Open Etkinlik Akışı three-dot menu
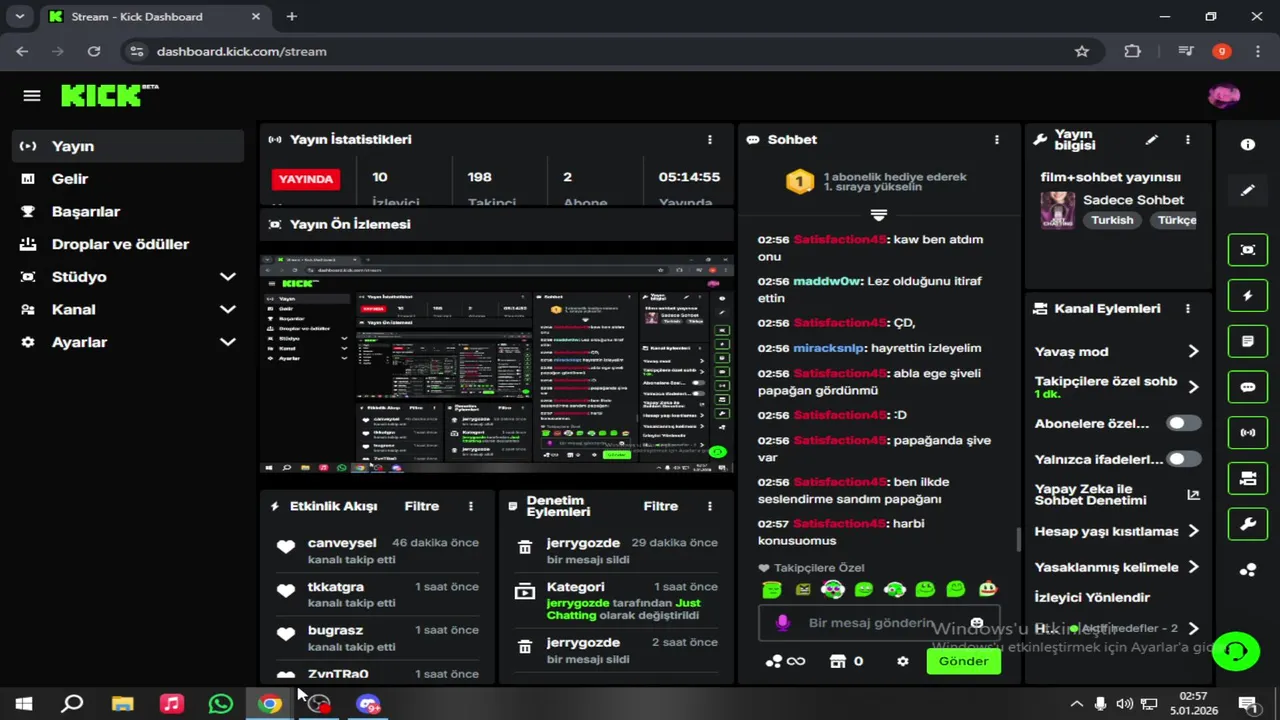This screenshot has width=1280, height=720. (471, 507)
